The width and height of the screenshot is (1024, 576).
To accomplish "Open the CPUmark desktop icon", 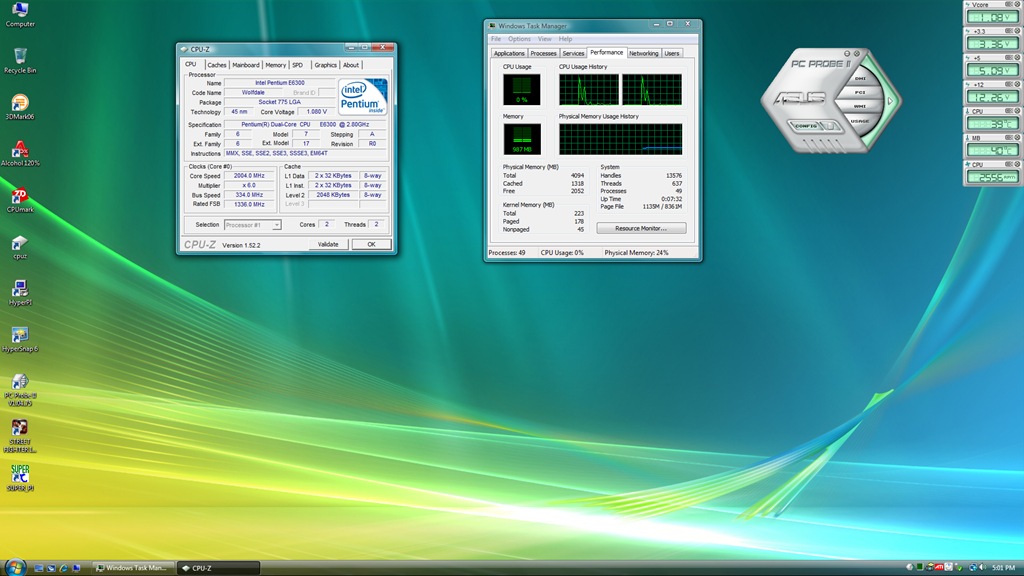I will pyautogui.click(x=19, y=197).
